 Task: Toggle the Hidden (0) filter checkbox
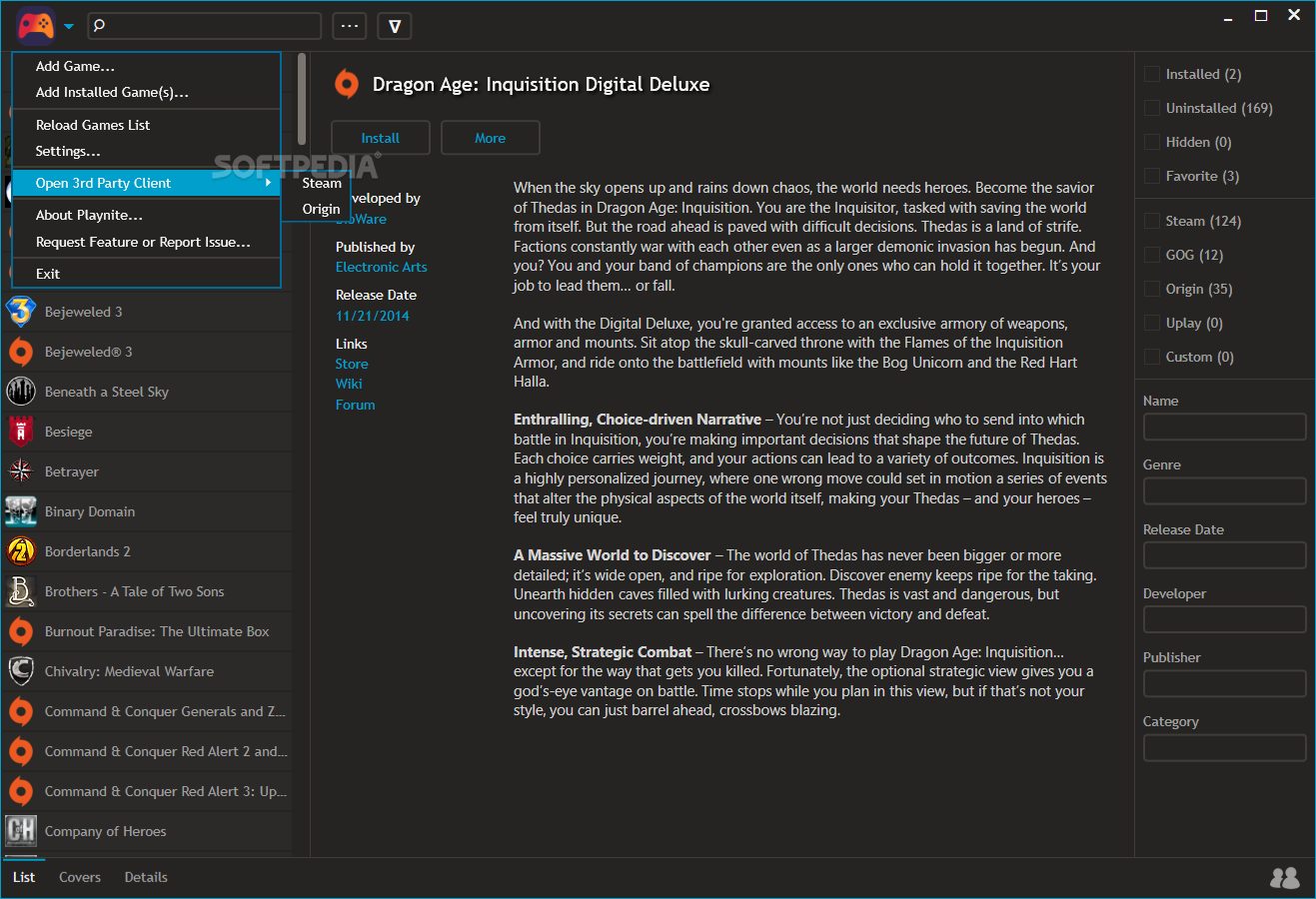pyautogui.click(x=1152, y=142)
